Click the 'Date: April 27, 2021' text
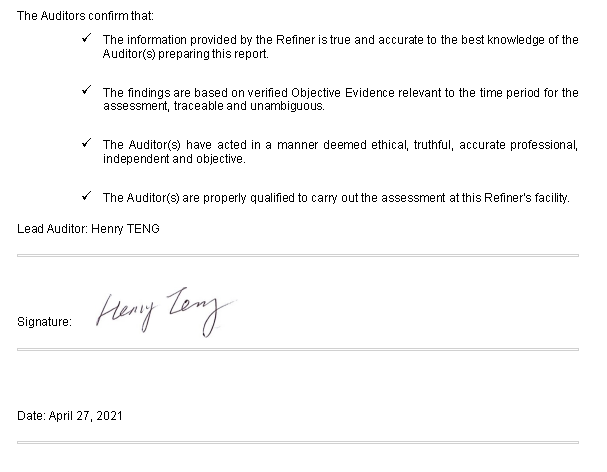 pyautogui.click(x=70, y=415)
